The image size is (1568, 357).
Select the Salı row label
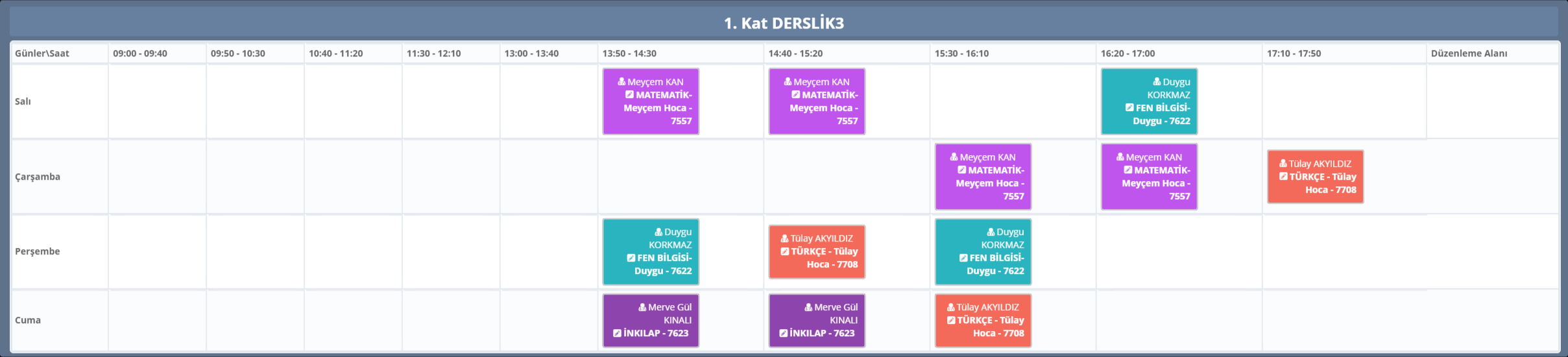coord(23,101)
